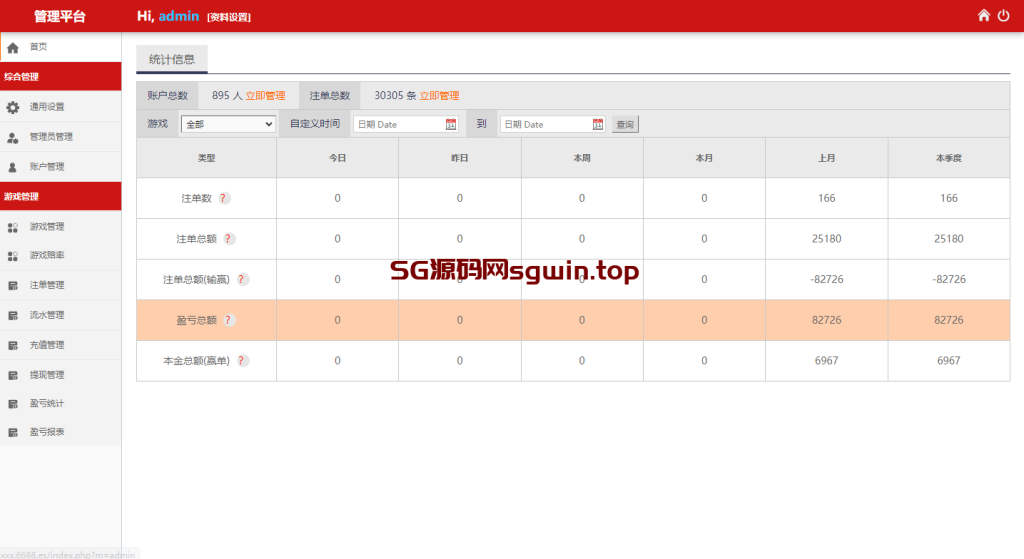The image size is (1024, 559).
Task: Open the start date calendar icon
Action: point(450,124)
